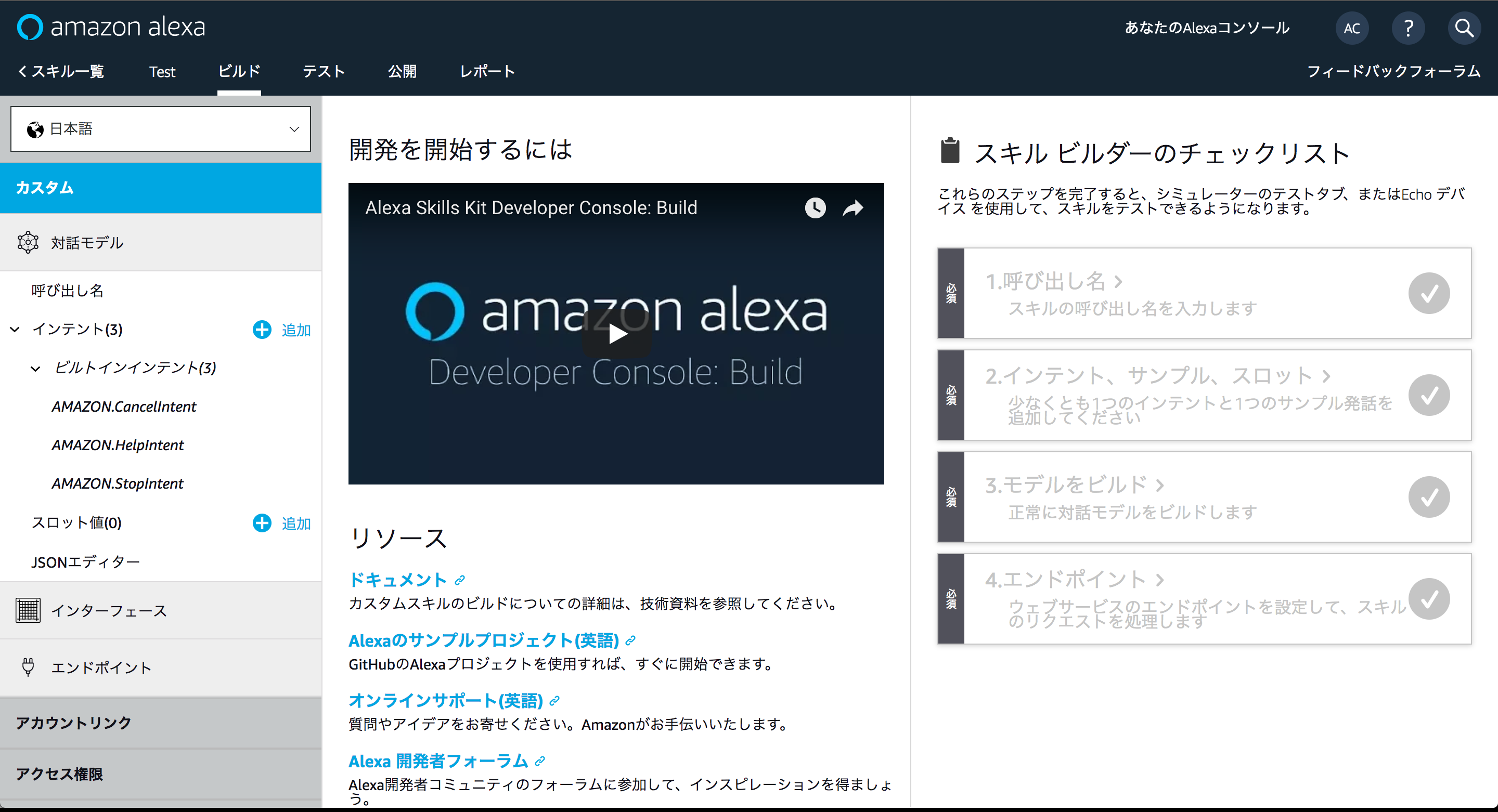Switch to the 公開 tab
This screenshot has height=812, width=1498.
(x=402, y=71)
